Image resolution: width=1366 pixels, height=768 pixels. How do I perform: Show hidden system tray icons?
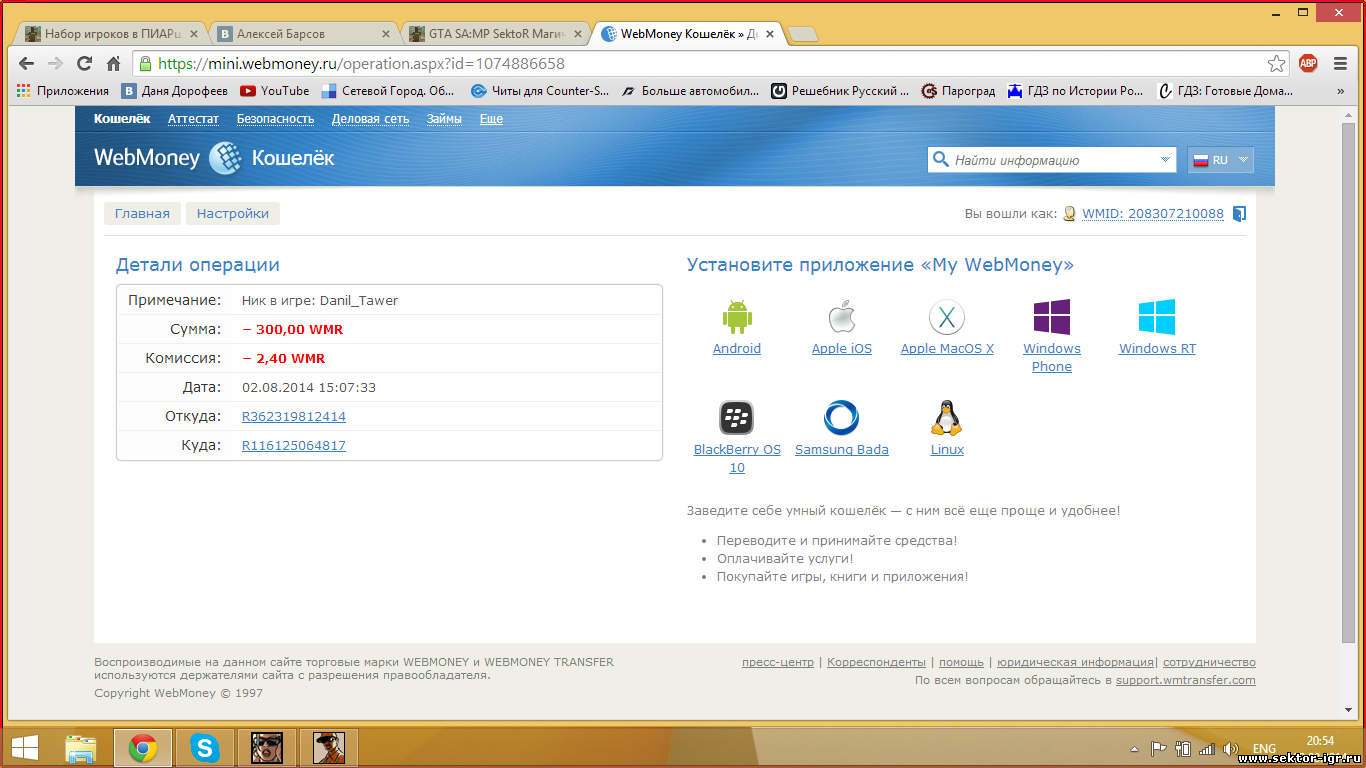point(1134,748)
